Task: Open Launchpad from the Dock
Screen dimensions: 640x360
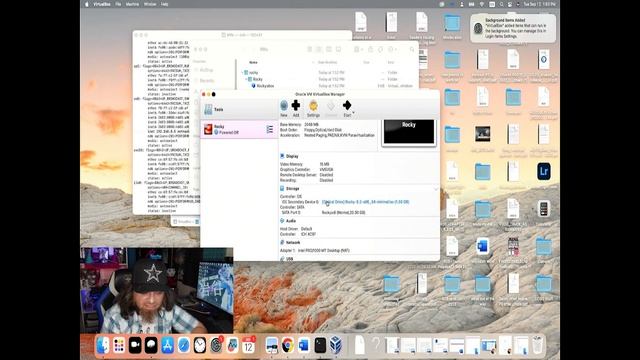Action: point(119,345)
